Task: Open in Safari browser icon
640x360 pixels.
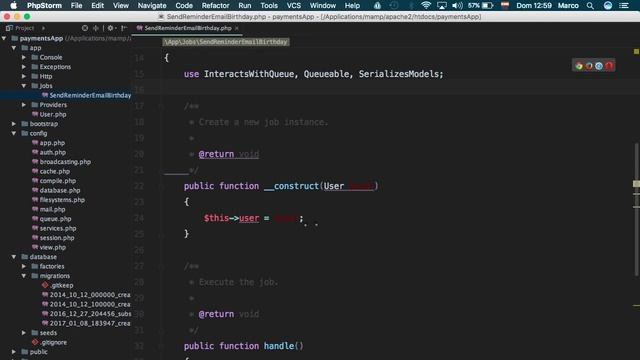Action: pos(599,66)
